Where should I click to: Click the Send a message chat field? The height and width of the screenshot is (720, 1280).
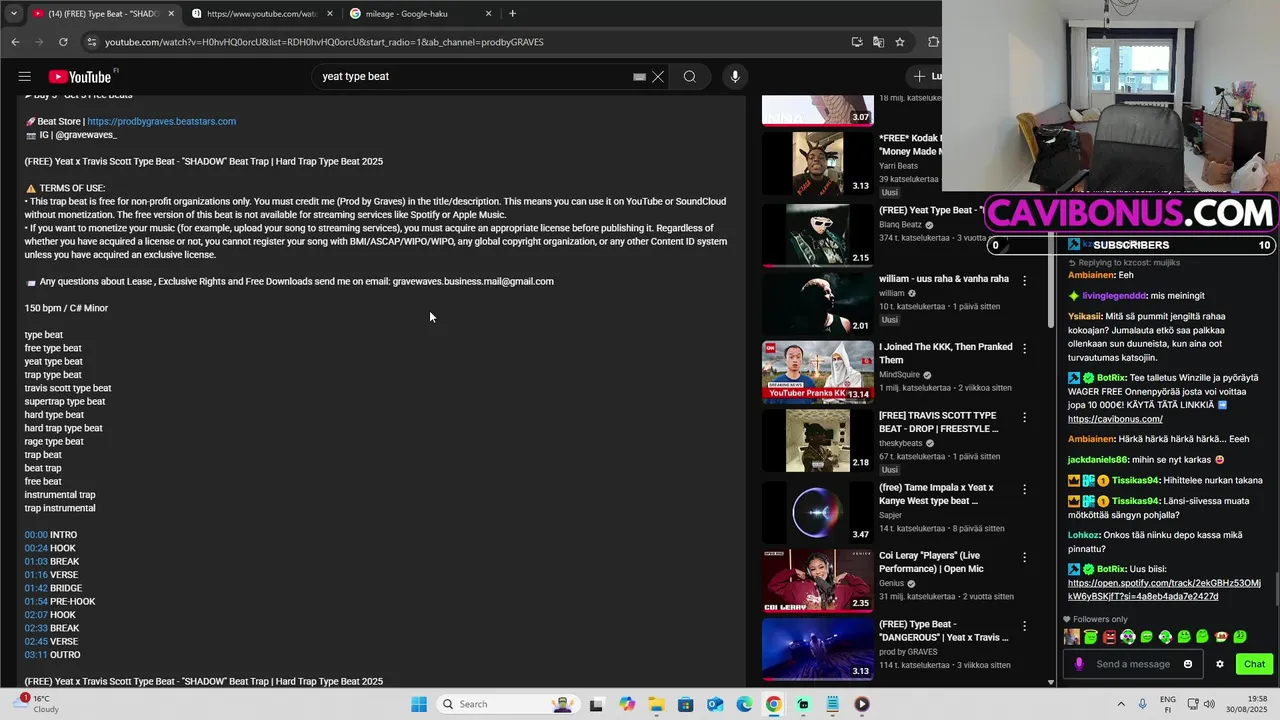[x=1132, y=664]
